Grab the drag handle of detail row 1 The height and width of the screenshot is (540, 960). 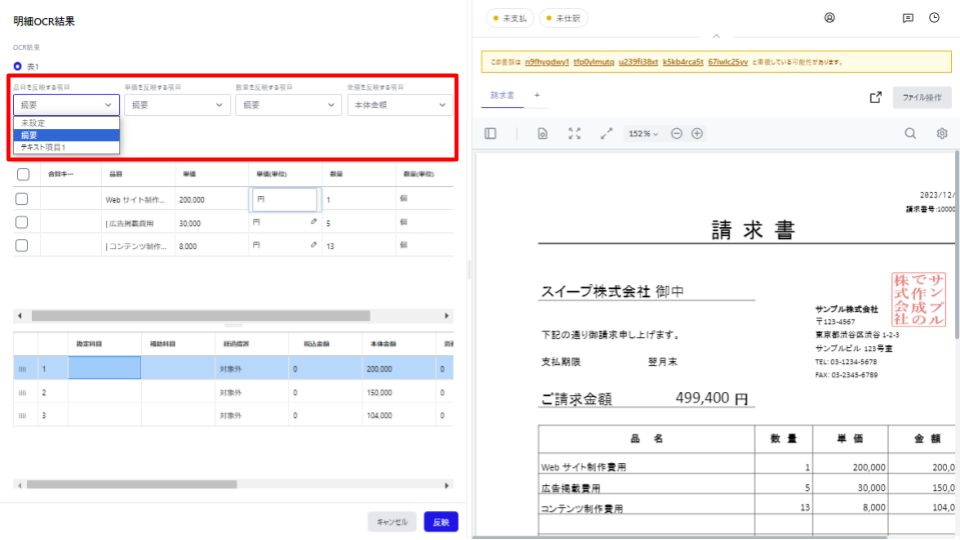pyautogui.click(x=23, y=369)
